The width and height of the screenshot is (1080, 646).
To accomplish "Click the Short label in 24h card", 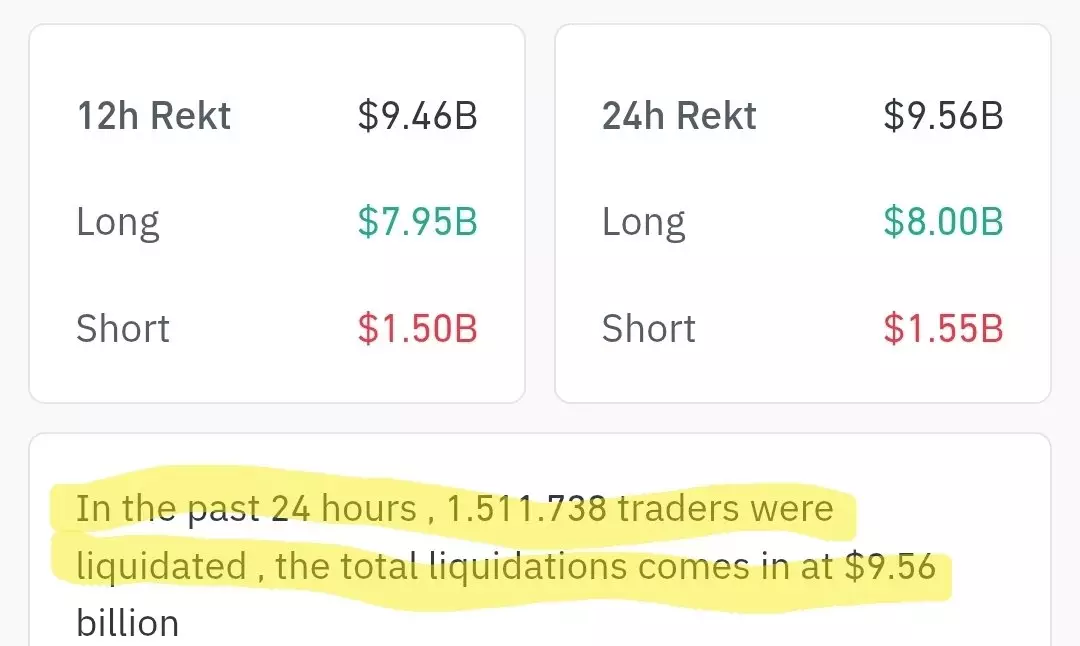I will point(648,328).
